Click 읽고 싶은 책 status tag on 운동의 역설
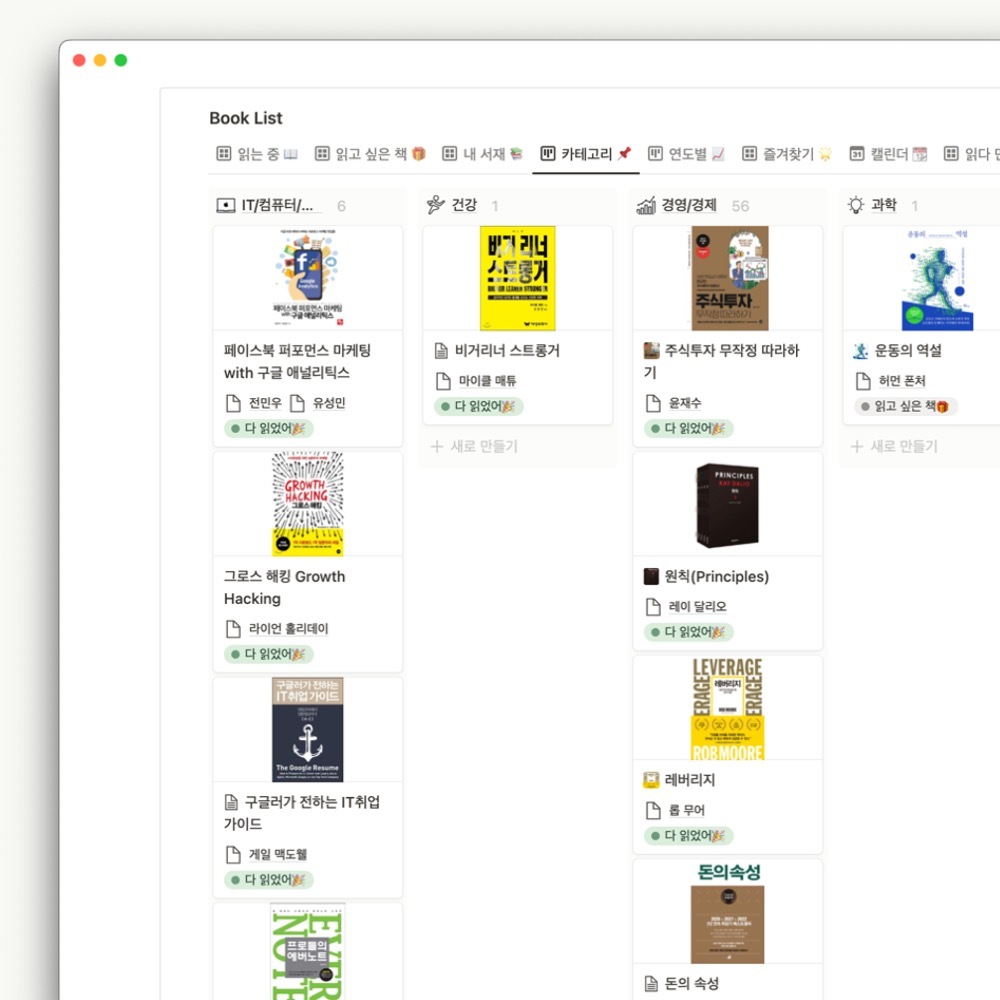 coord(906,406)
